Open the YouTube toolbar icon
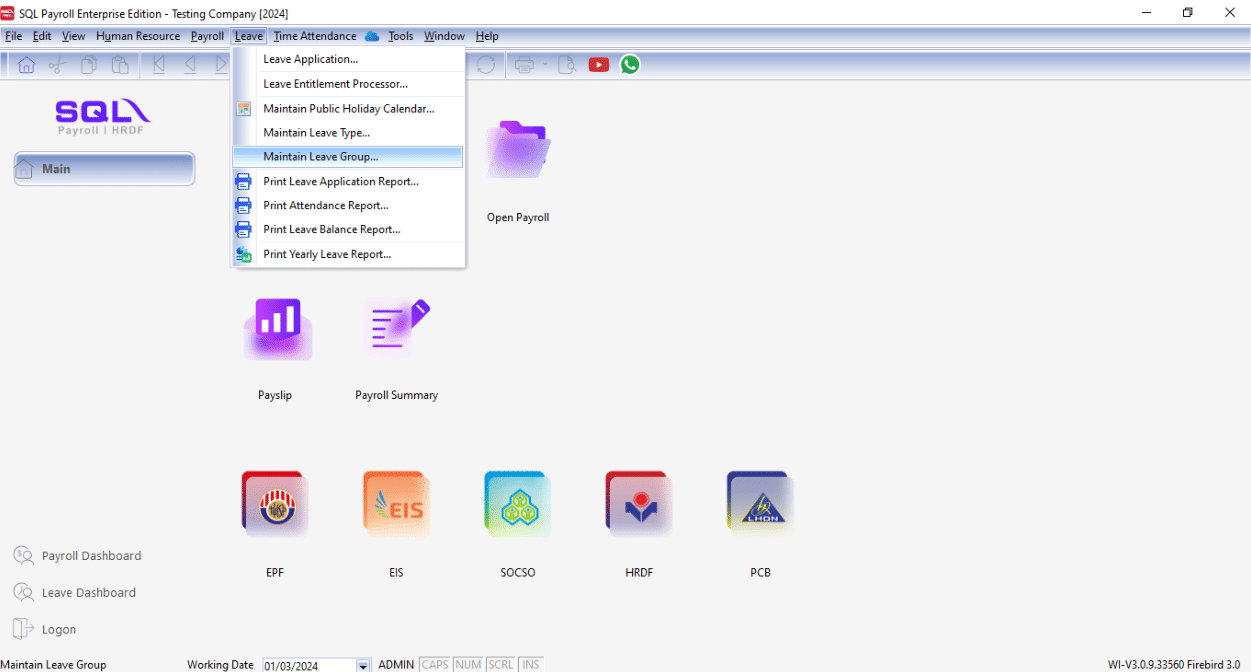The height and width of the screenshot is (672, 1251). coord(599,65)
